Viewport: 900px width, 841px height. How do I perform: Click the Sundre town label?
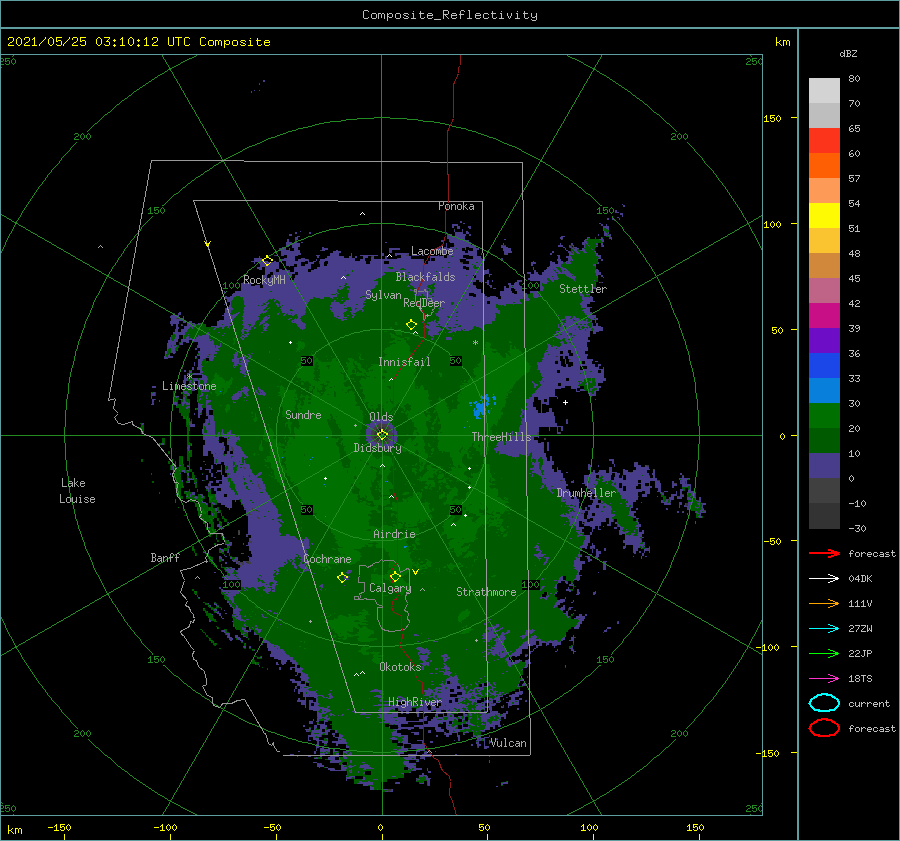(303, 415)
